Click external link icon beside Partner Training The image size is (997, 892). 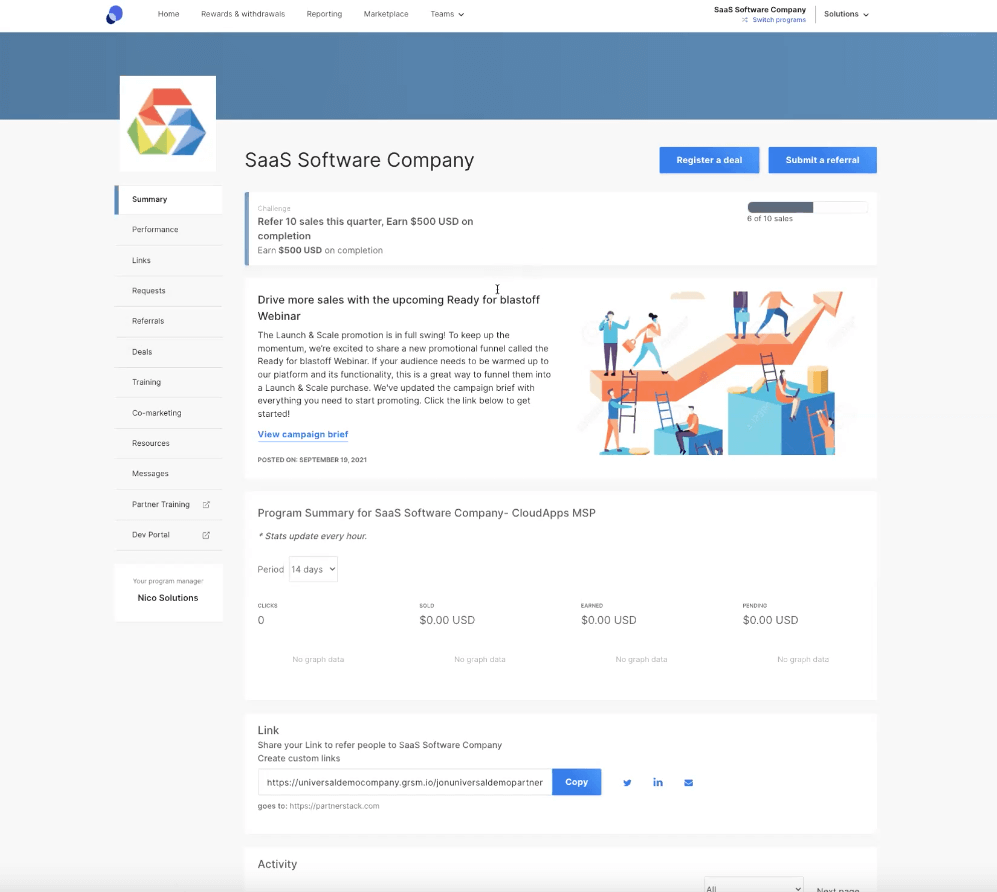[206, 504]
